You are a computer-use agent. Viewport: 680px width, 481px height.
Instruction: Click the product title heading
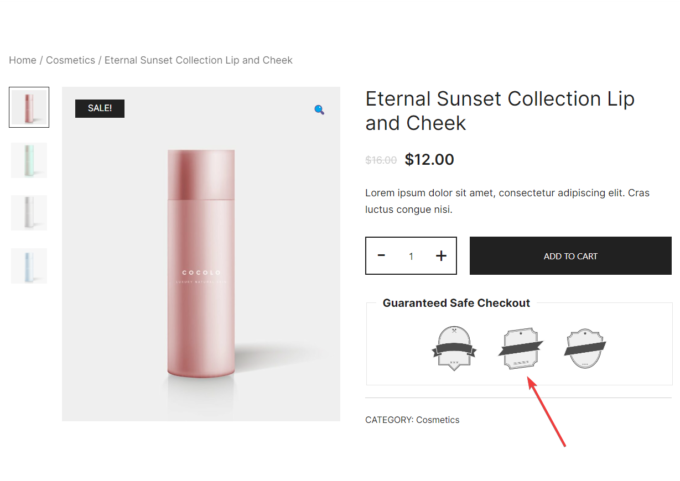pyautogui.click(x=500, y=111)
